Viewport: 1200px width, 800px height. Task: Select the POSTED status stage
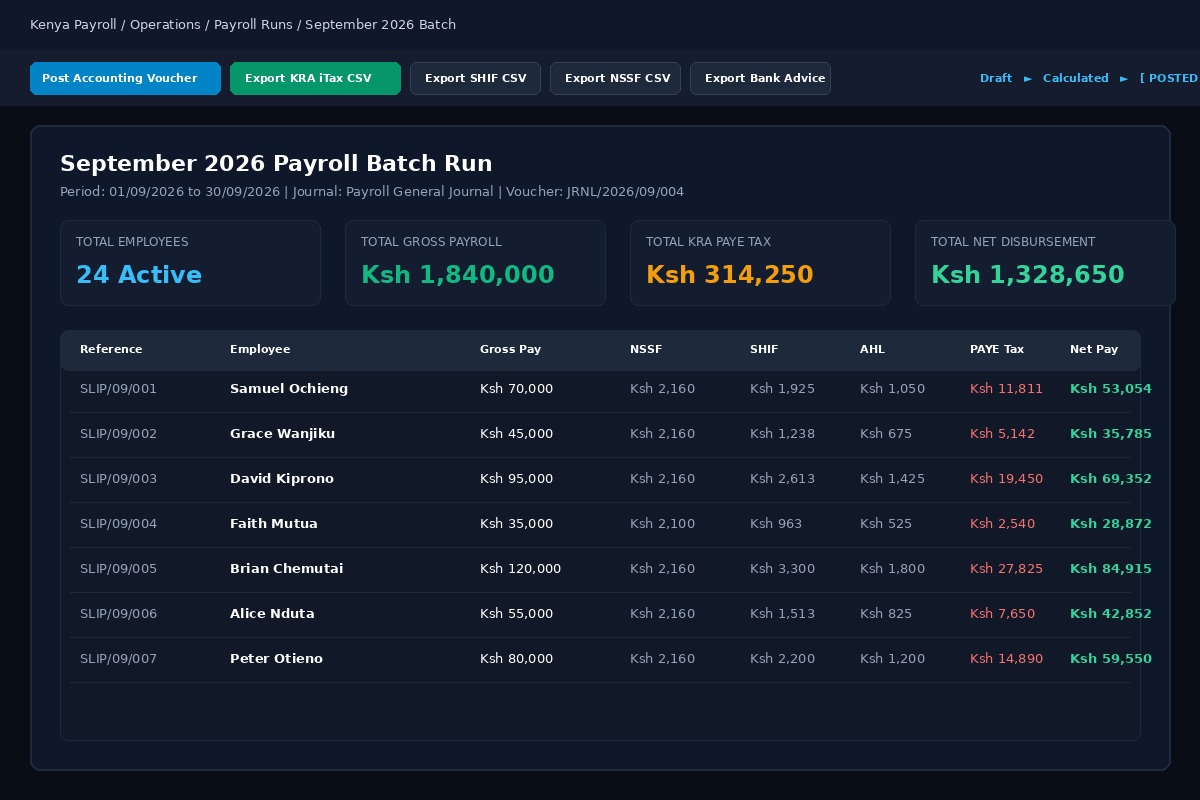(x=1169, y=78)
